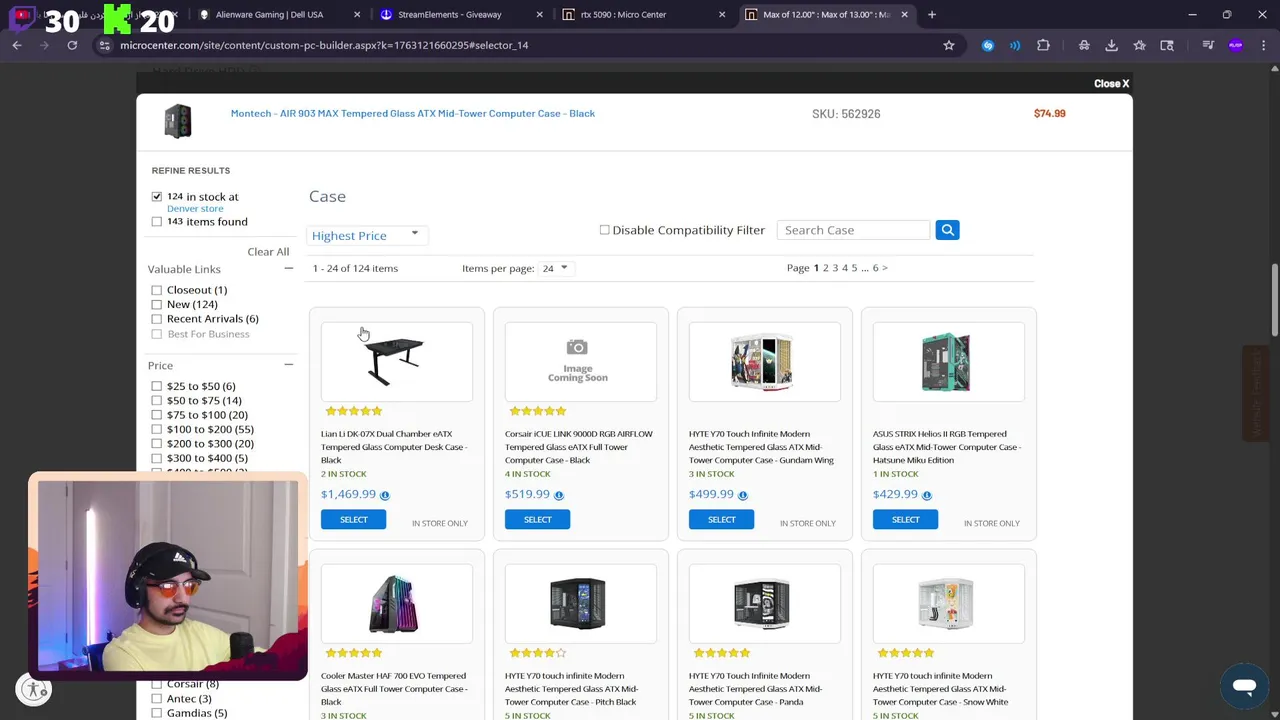Bookmark this page with the star icon
1280x720 pixels.
tap(949, 45)
